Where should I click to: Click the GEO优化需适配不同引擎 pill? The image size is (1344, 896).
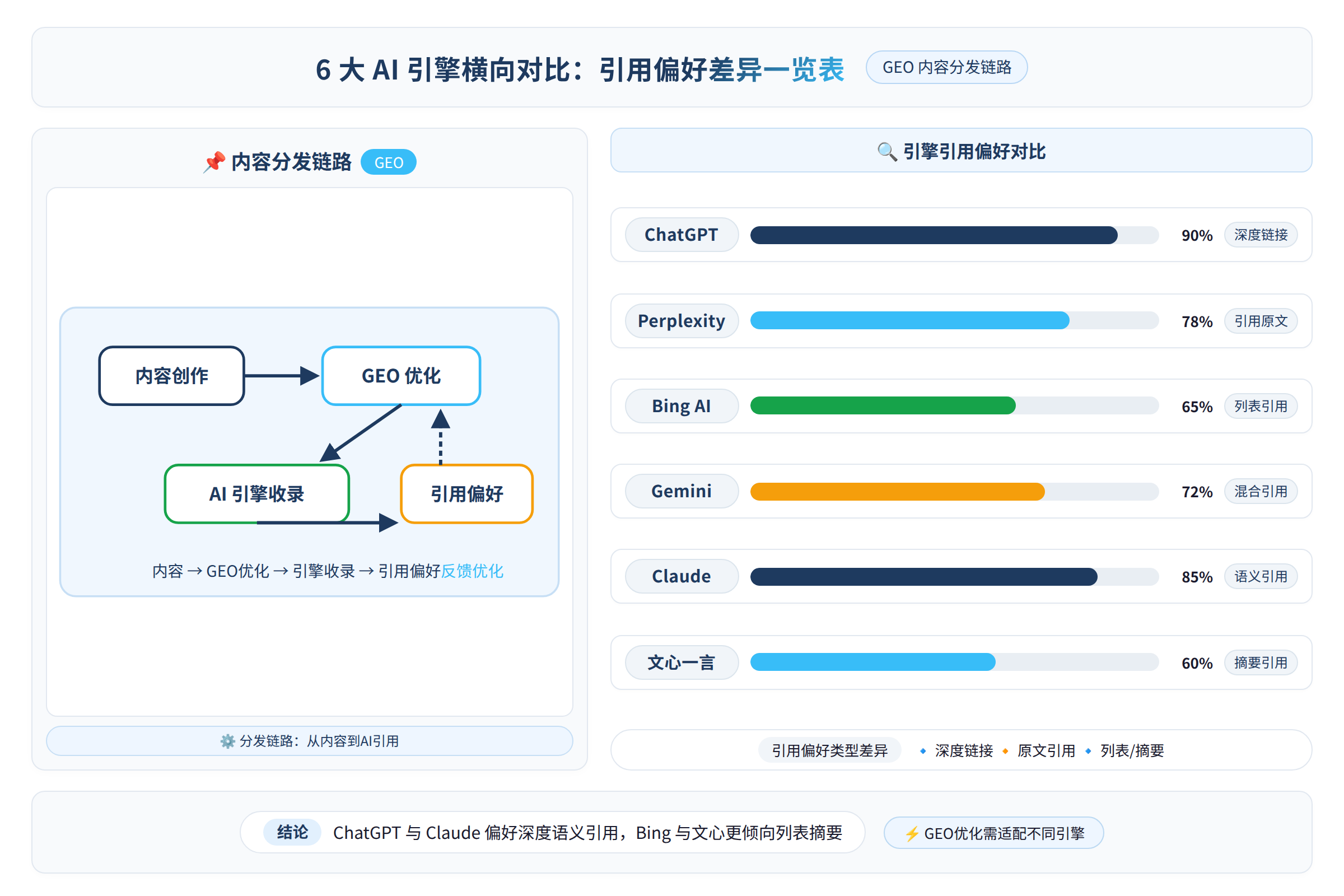coord(993,833)
